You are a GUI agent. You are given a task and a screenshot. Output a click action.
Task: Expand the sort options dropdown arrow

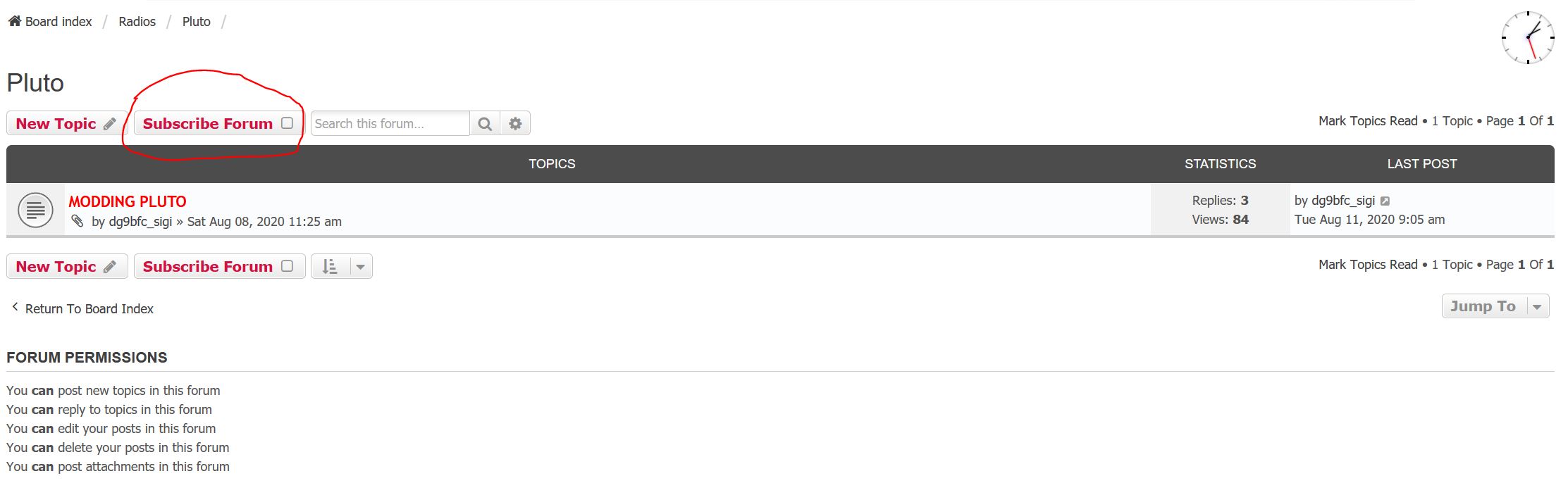point(360,267)
